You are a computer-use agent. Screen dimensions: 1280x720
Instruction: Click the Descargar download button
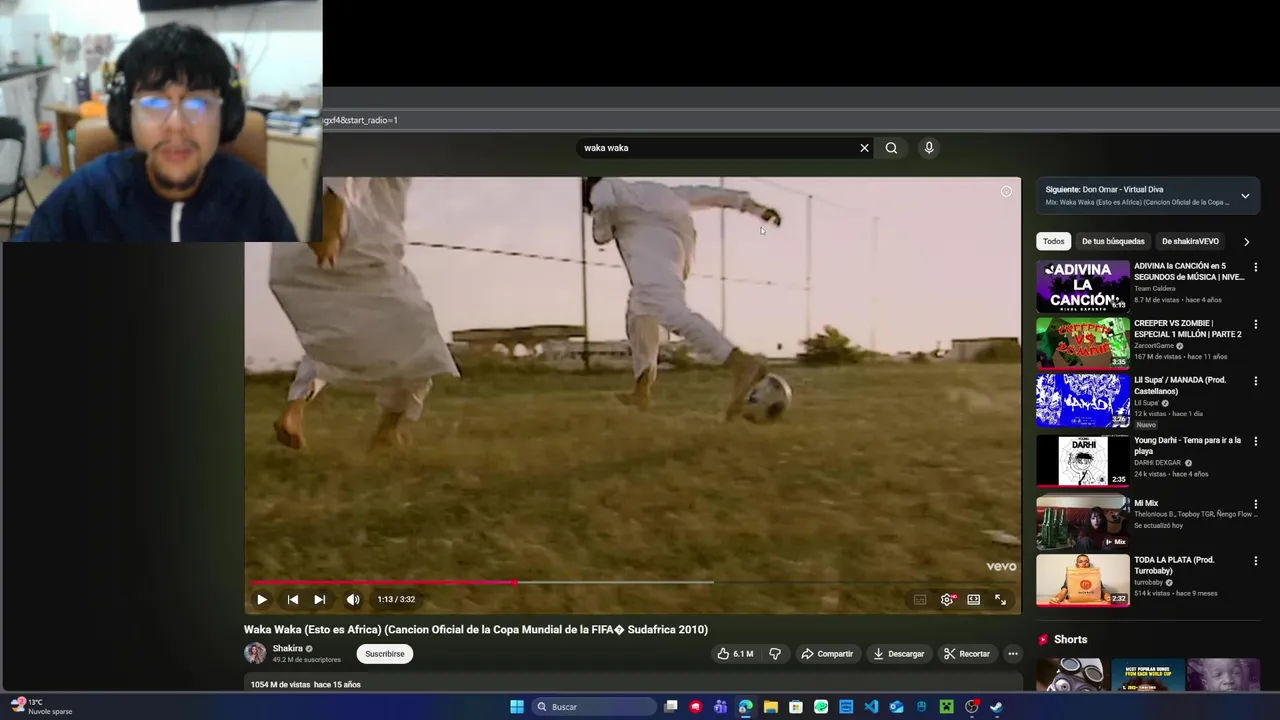coord(898,654)
